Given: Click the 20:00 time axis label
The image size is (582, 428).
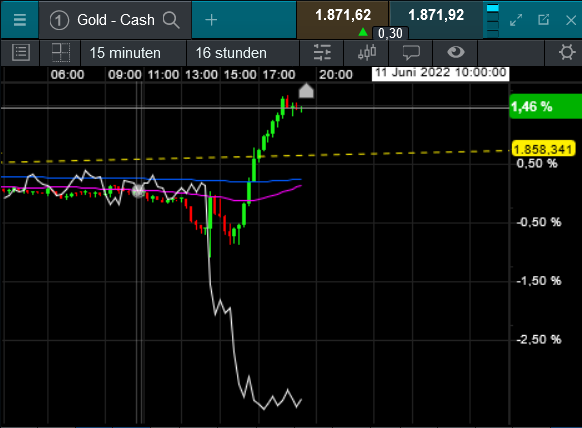Looking at the screenshot, I should [336, 75].
